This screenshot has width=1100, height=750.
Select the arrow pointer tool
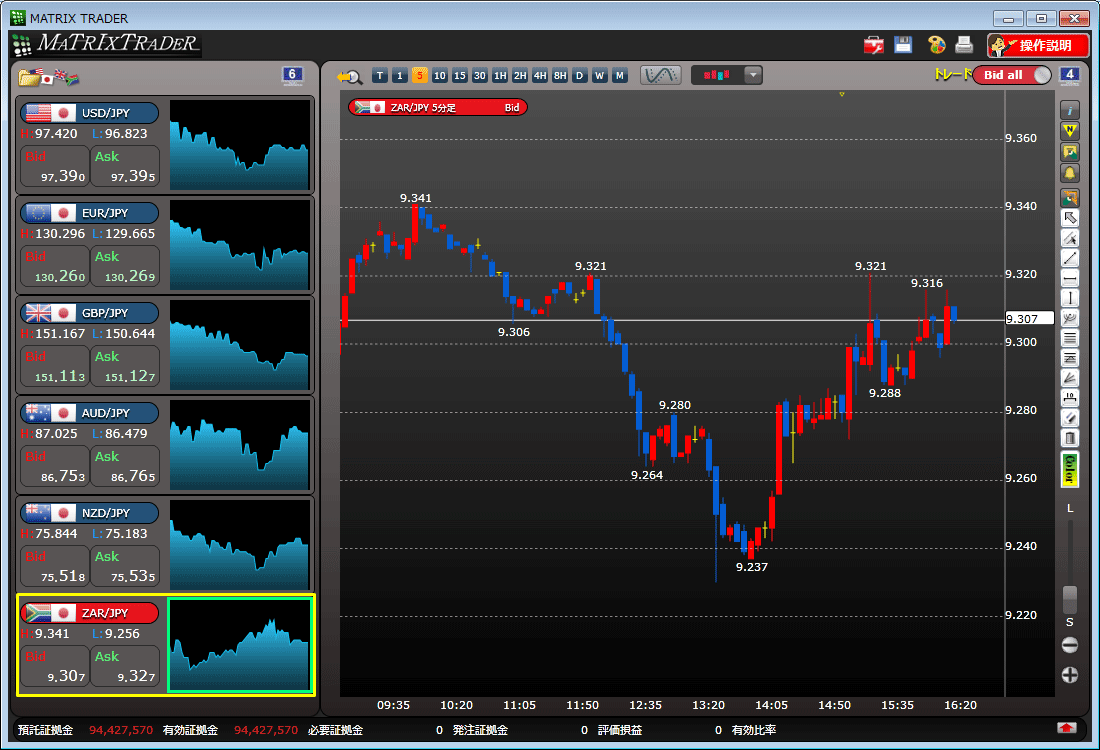click(x=1069, y=217)
